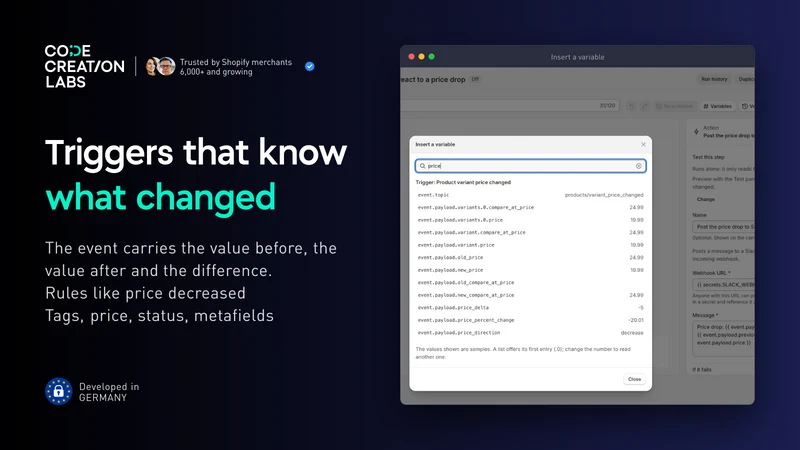Close the Insert a variable dialog with X
The width and height of the screenshot is (800, 450).
pyautogui.click(x=643, y=144)
